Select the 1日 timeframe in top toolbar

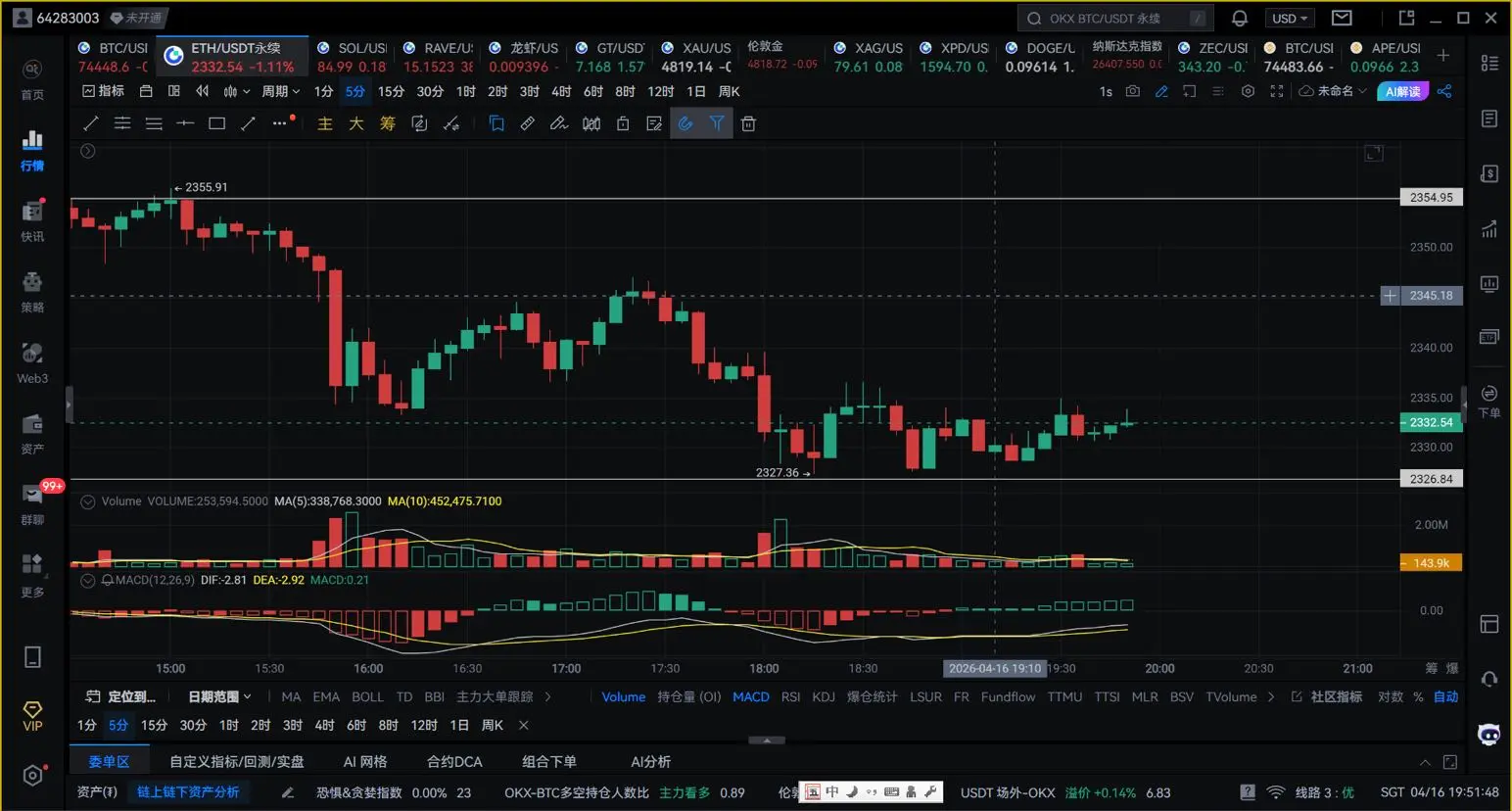point(695,91)
